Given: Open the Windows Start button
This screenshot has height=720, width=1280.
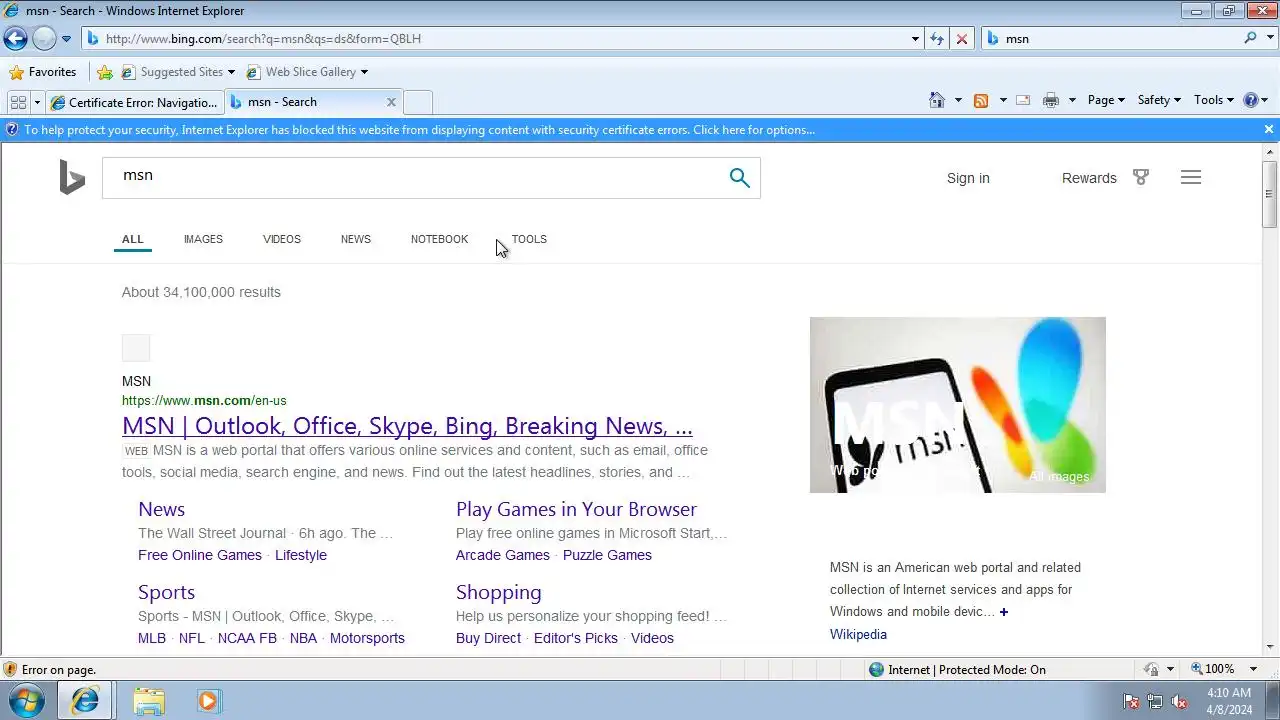Looking at the screenshot, I should pyautogui.click(x=27, y=701).
